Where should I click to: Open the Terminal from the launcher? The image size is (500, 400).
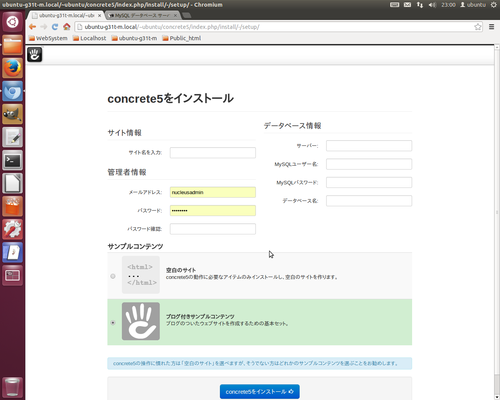click(x=13, y=160)
